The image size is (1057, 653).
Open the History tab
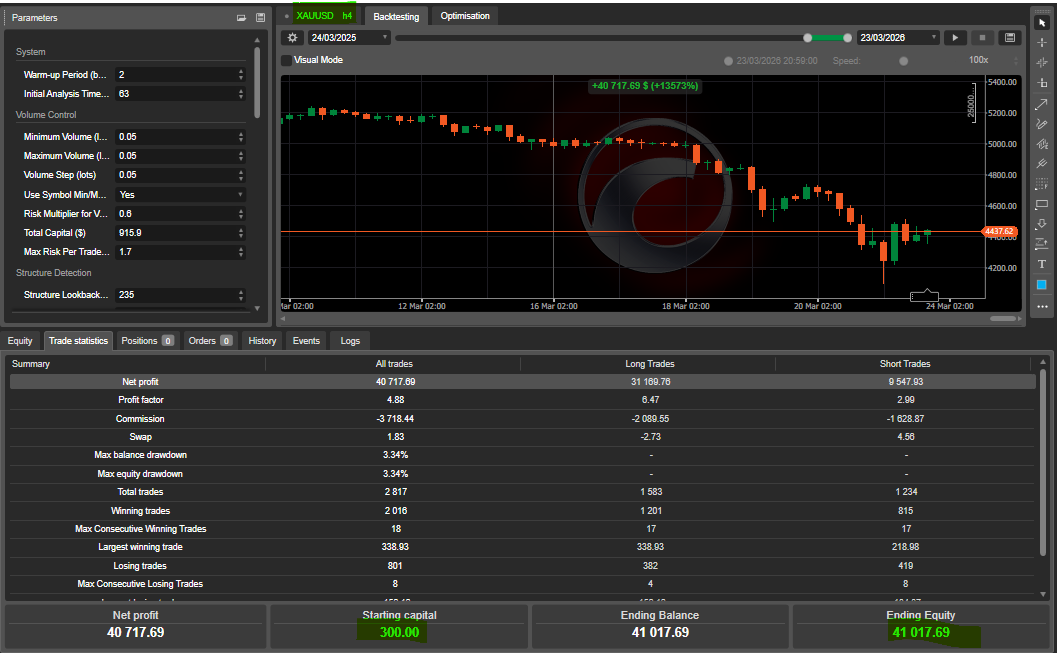[x=261, y=340]
